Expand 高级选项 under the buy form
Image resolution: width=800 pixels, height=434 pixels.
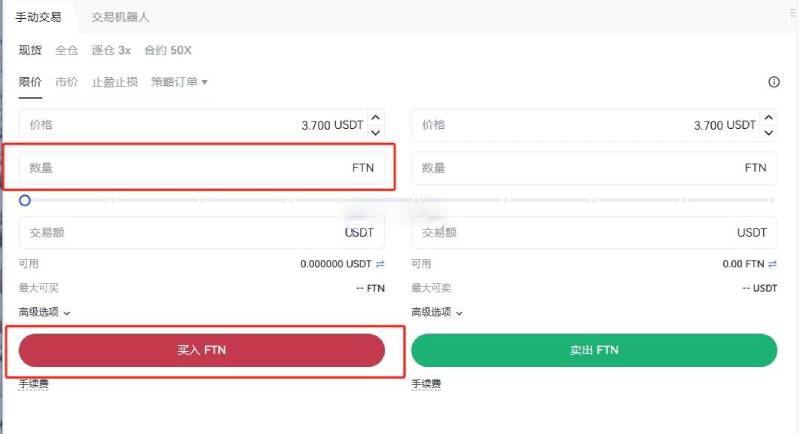pos(45,312)
